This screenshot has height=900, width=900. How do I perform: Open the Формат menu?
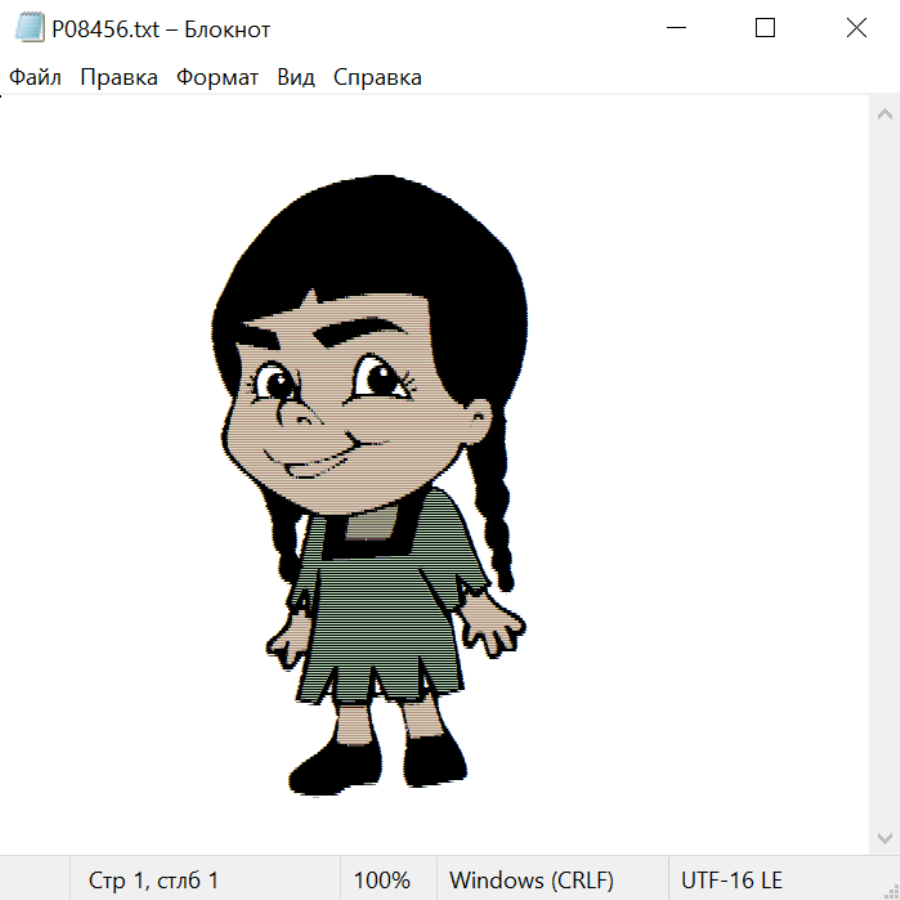pos(217,78)
